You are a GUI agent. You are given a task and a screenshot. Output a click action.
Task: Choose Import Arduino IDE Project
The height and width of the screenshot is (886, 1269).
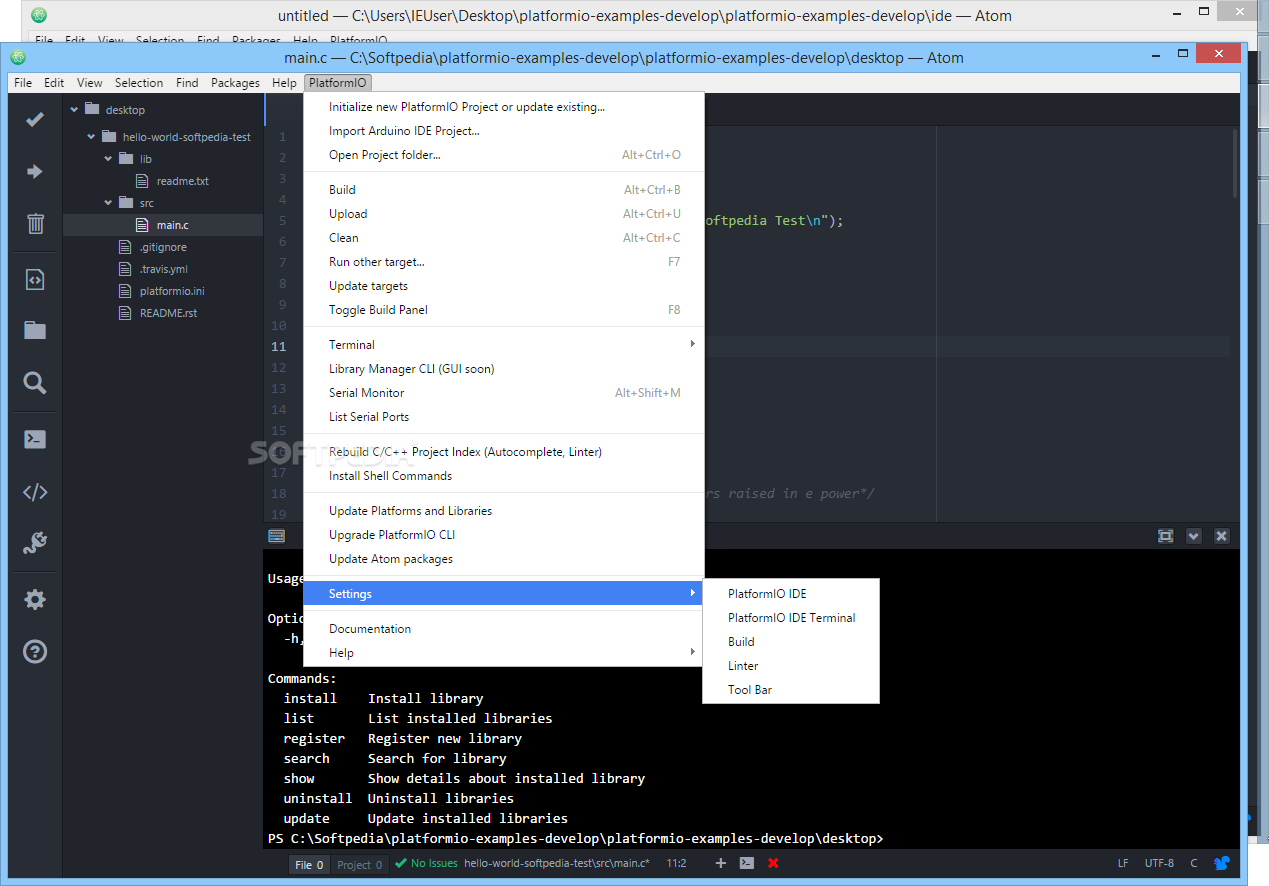(504, 130)
